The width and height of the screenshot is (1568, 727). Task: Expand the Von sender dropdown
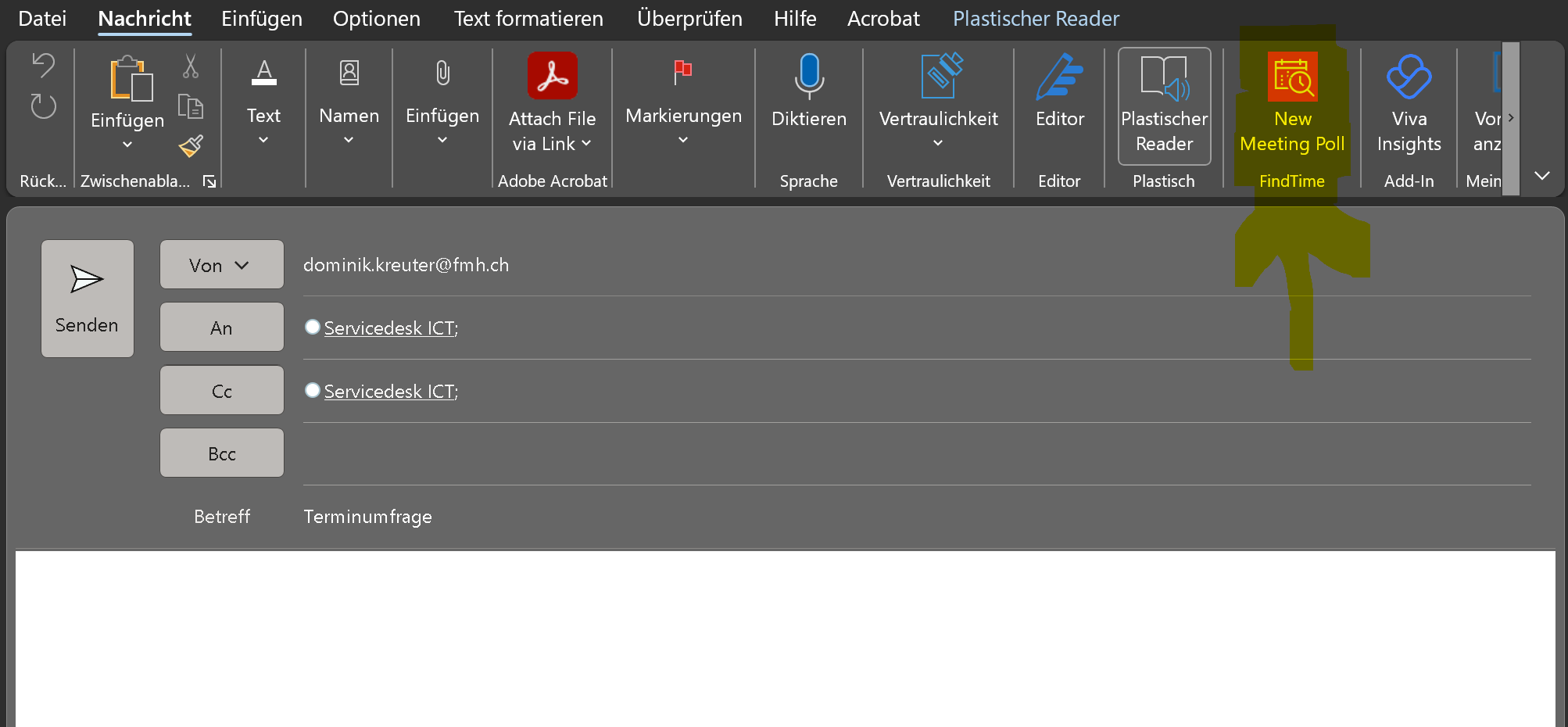point(221,265)
